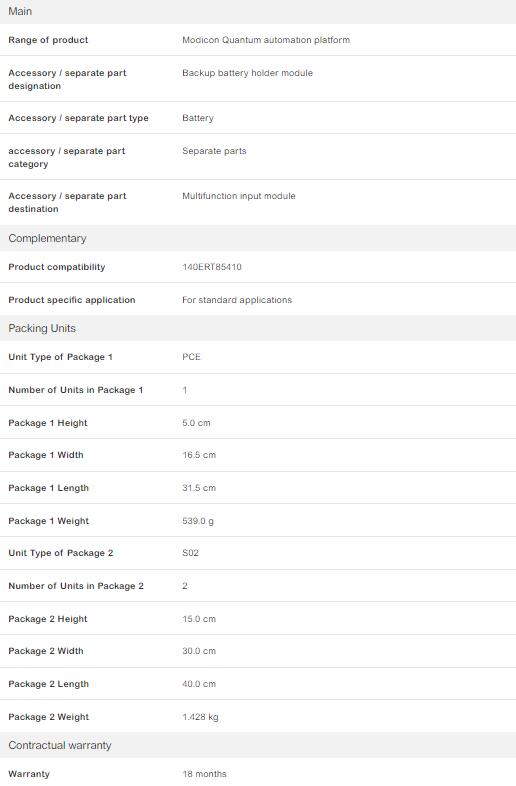Collapse the Complementary section header

tap(258, 238)
